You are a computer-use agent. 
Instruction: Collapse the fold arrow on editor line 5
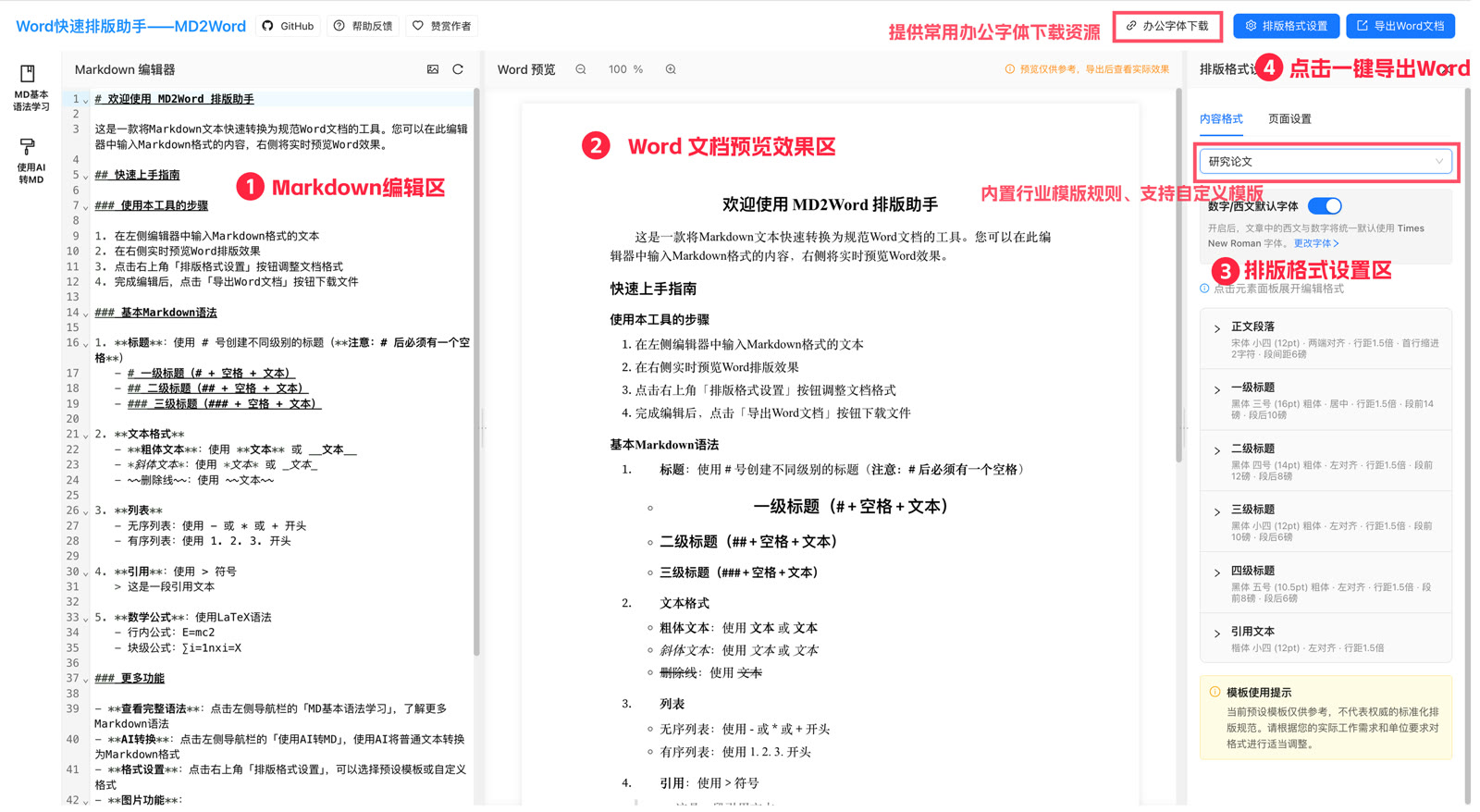click(x=86, y=176)
